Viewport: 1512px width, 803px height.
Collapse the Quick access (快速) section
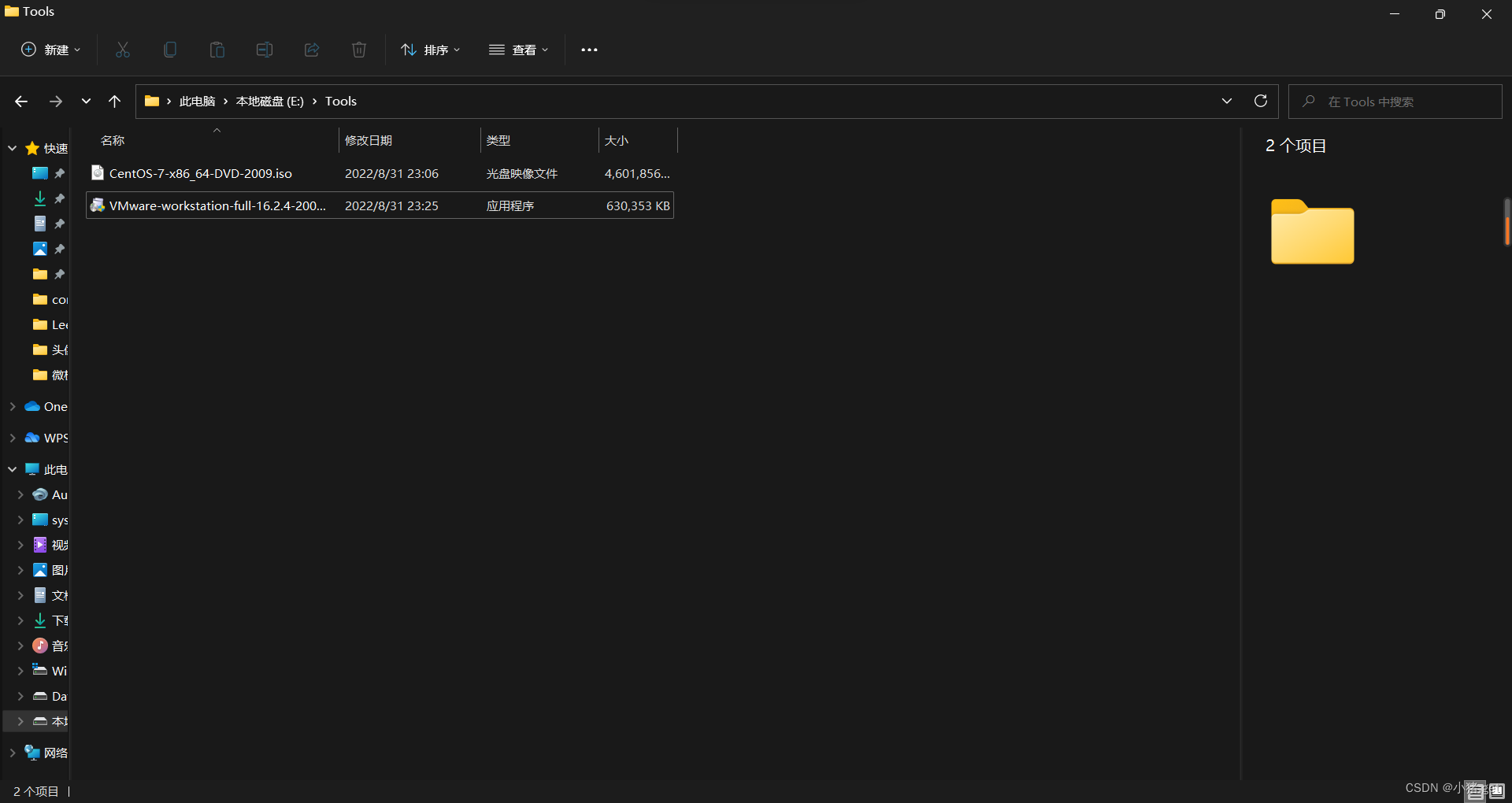pyautogui.click(x=13, y=148)
